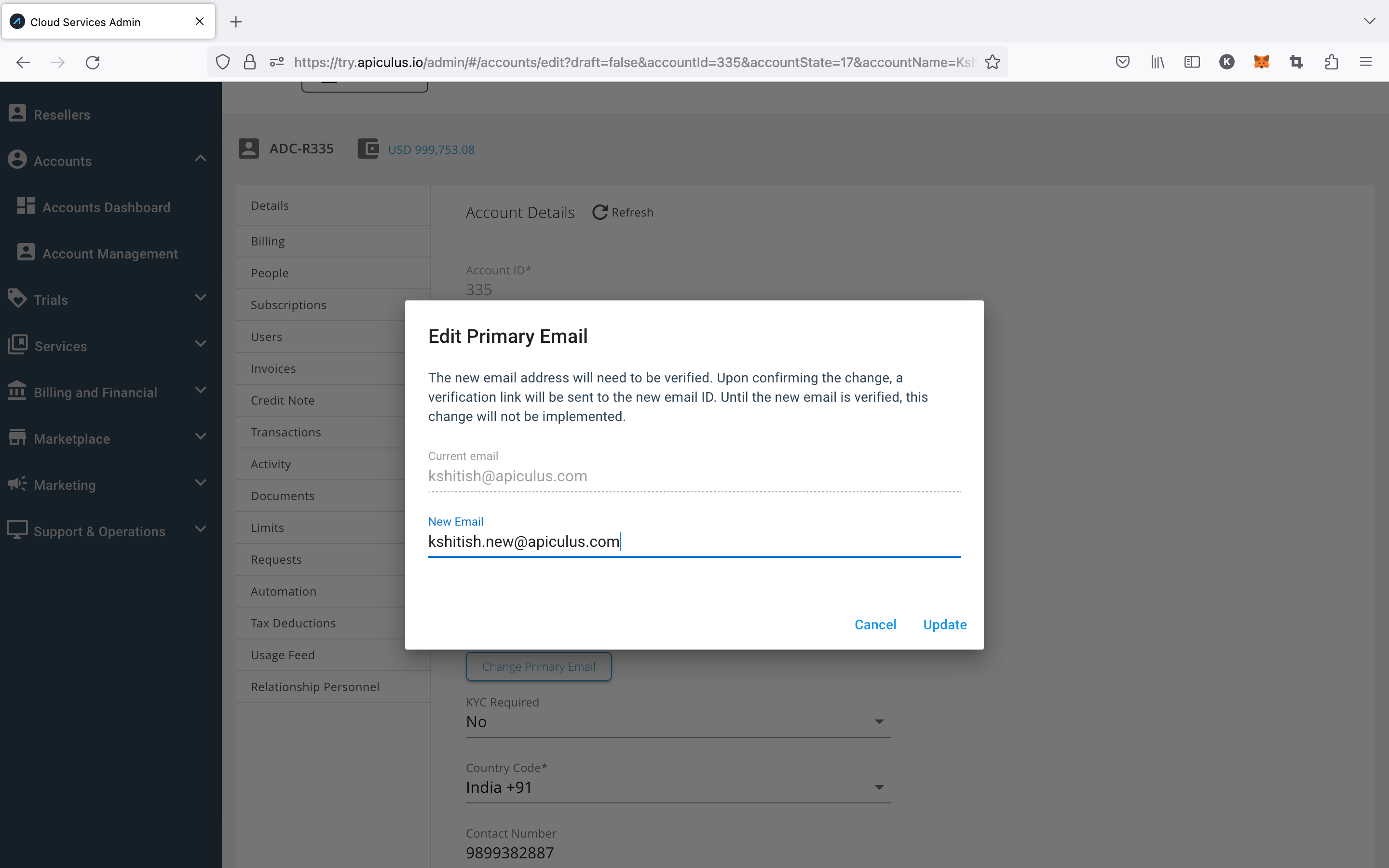Expand the Billing and Financial section
This screenshot has height=868, width=1389.
[200, 391]
